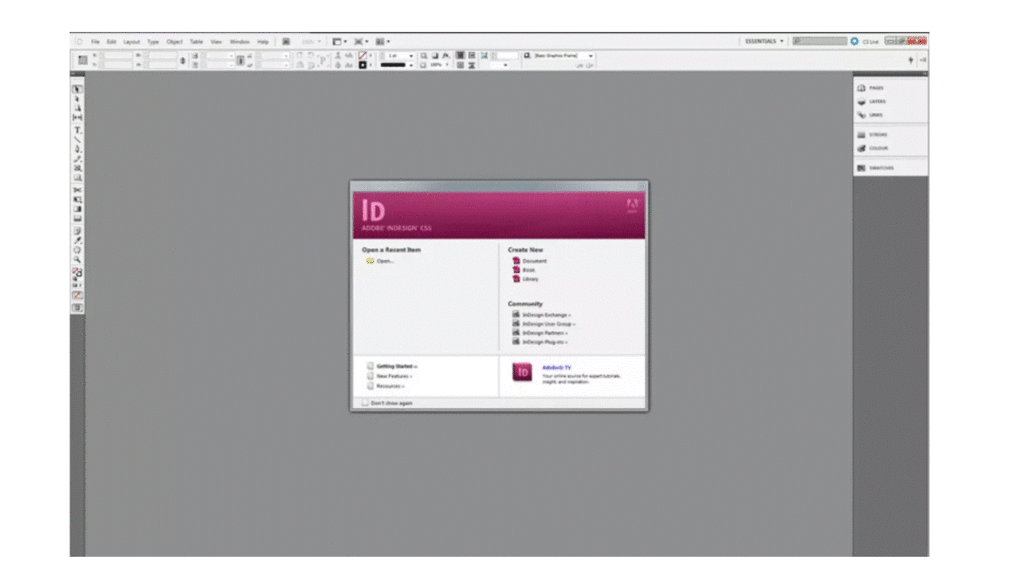Open the Object menu

point(174,41)
